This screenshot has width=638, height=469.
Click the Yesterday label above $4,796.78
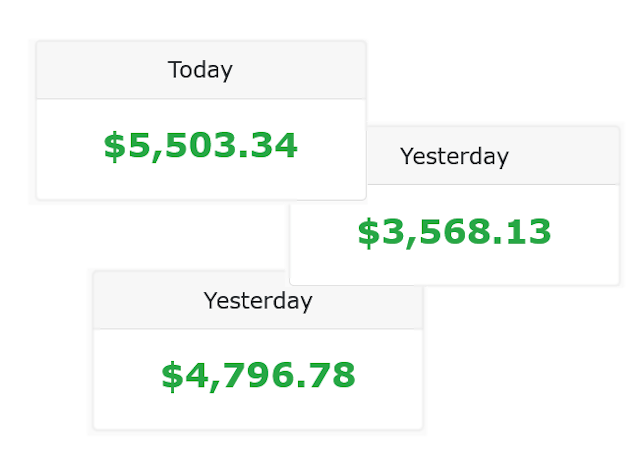(258, 300)
